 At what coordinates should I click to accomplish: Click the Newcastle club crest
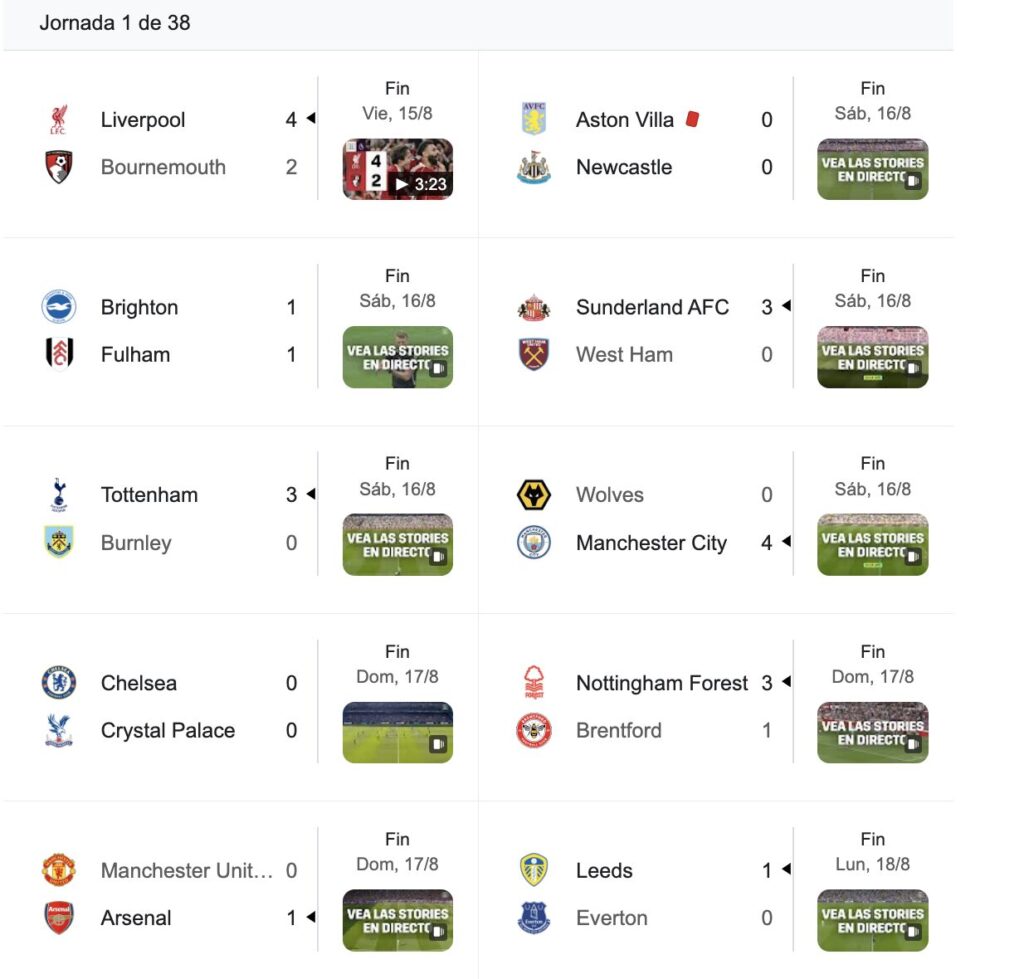tap(534, 167)
